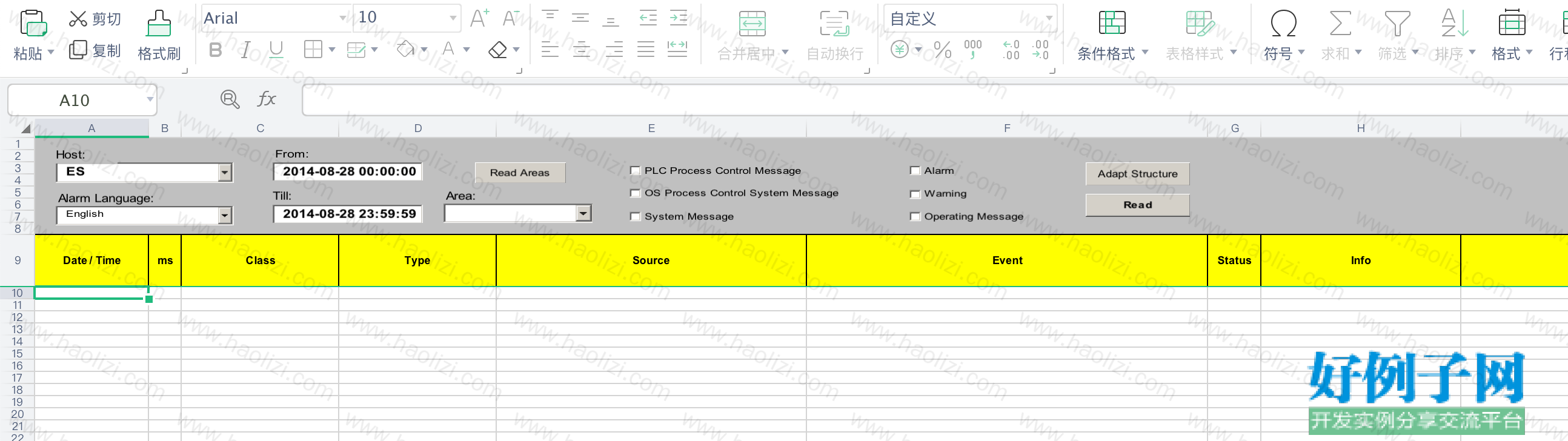The height and width of the screenshot is (441, 1568).
Task: Click the Copy (复制) icon
Action: pos(78,50)
